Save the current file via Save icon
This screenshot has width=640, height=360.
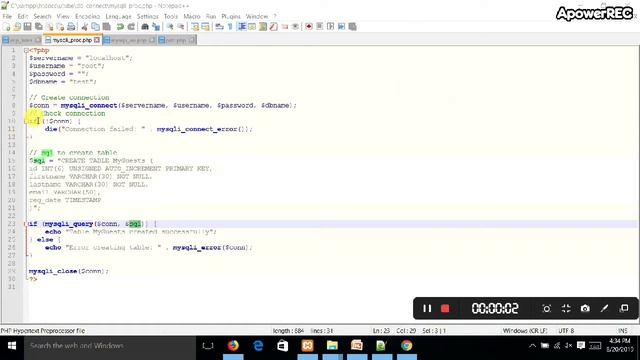[x=27, y=27]
